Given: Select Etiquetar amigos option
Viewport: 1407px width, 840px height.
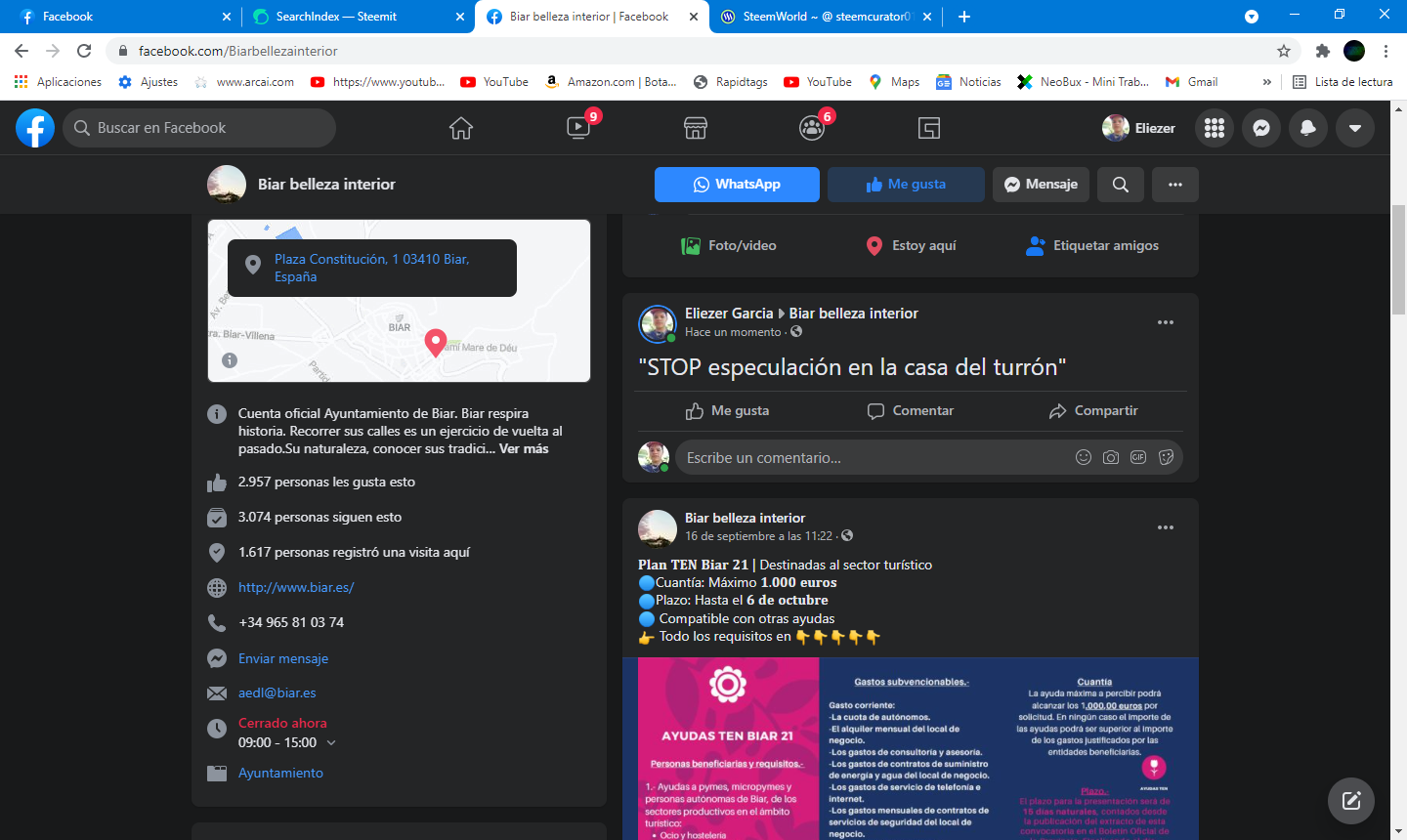Looking at the screenshot, I should pos(1092,246).
